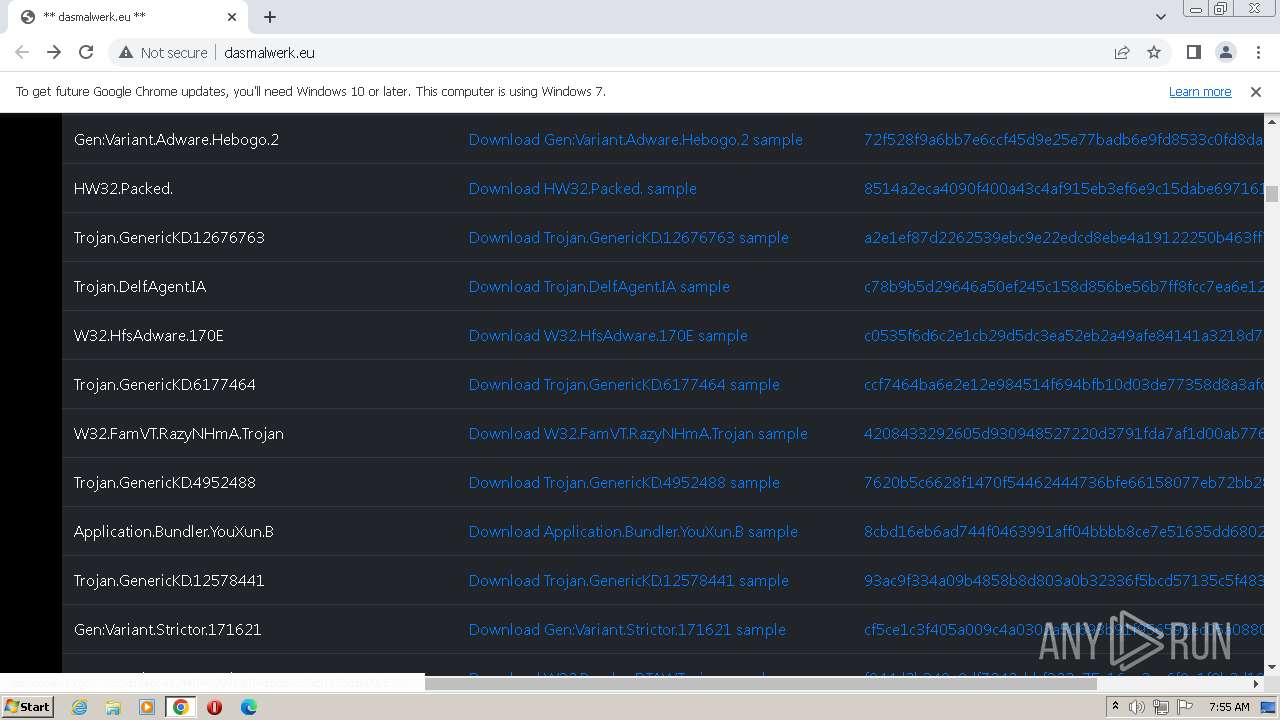Download Application.Bundler.YouXun.B sample
This screenshot has height=720, width=1280.
633,532
